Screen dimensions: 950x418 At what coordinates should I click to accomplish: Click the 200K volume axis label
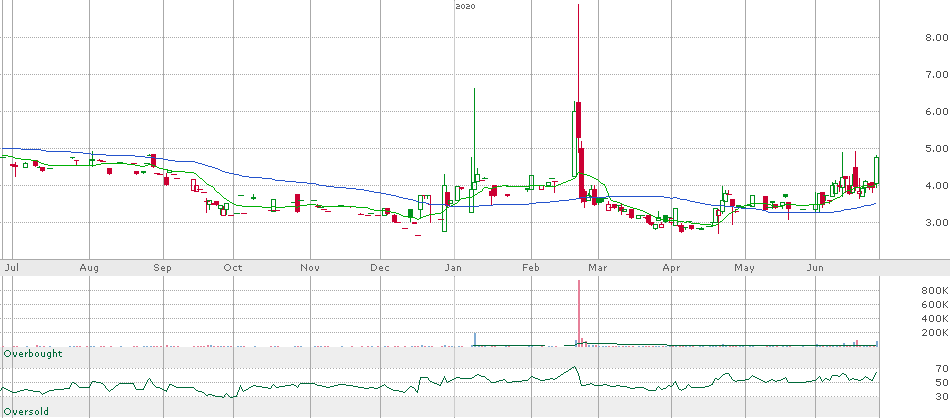[935, 333]
